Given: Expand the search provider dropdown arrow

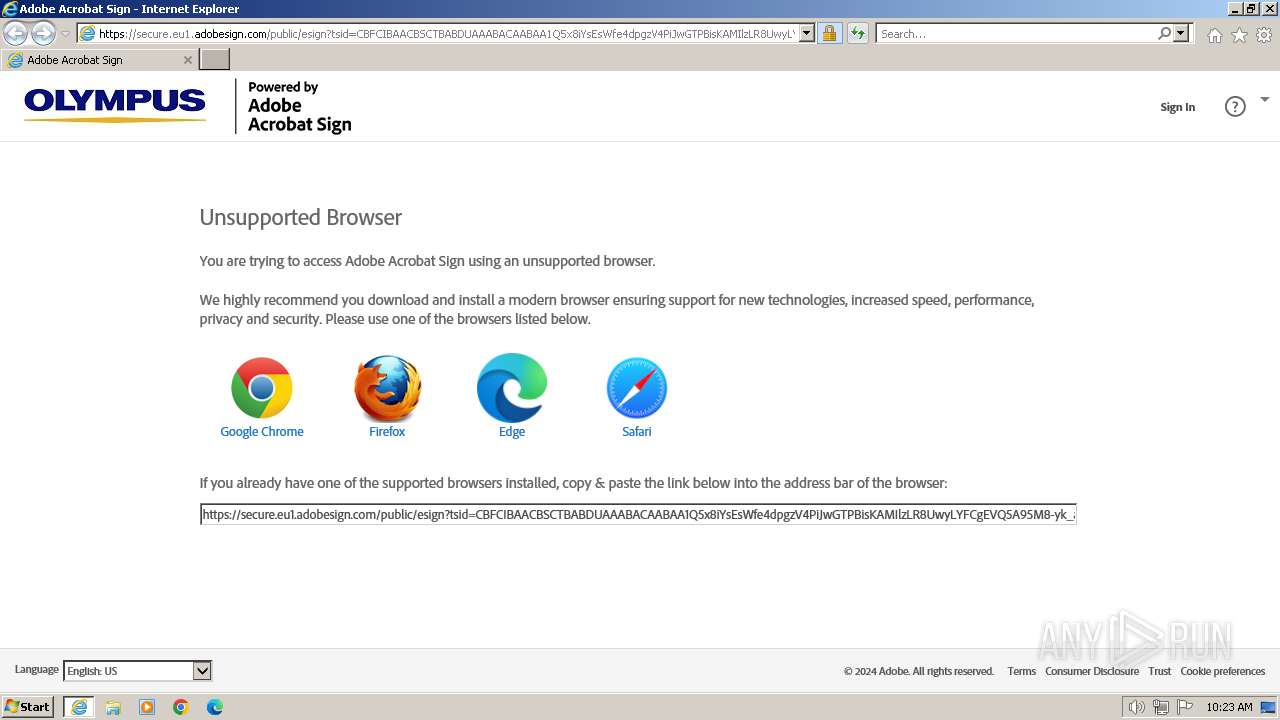Looking at the screenshot, I should coord(1181,33).
